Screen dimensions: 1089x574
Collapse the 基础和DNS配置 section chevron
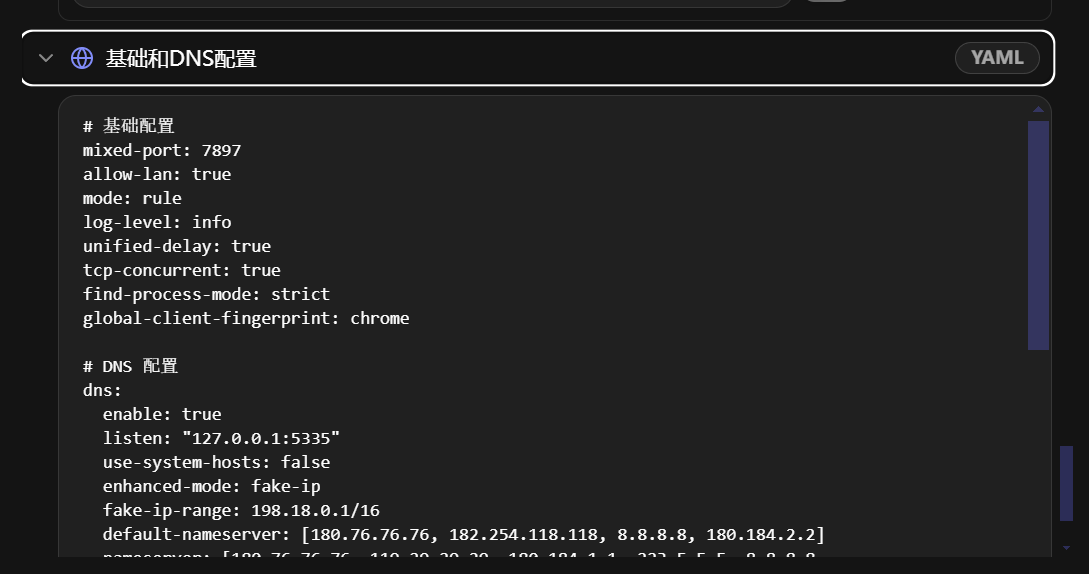(x=46, y=58)
